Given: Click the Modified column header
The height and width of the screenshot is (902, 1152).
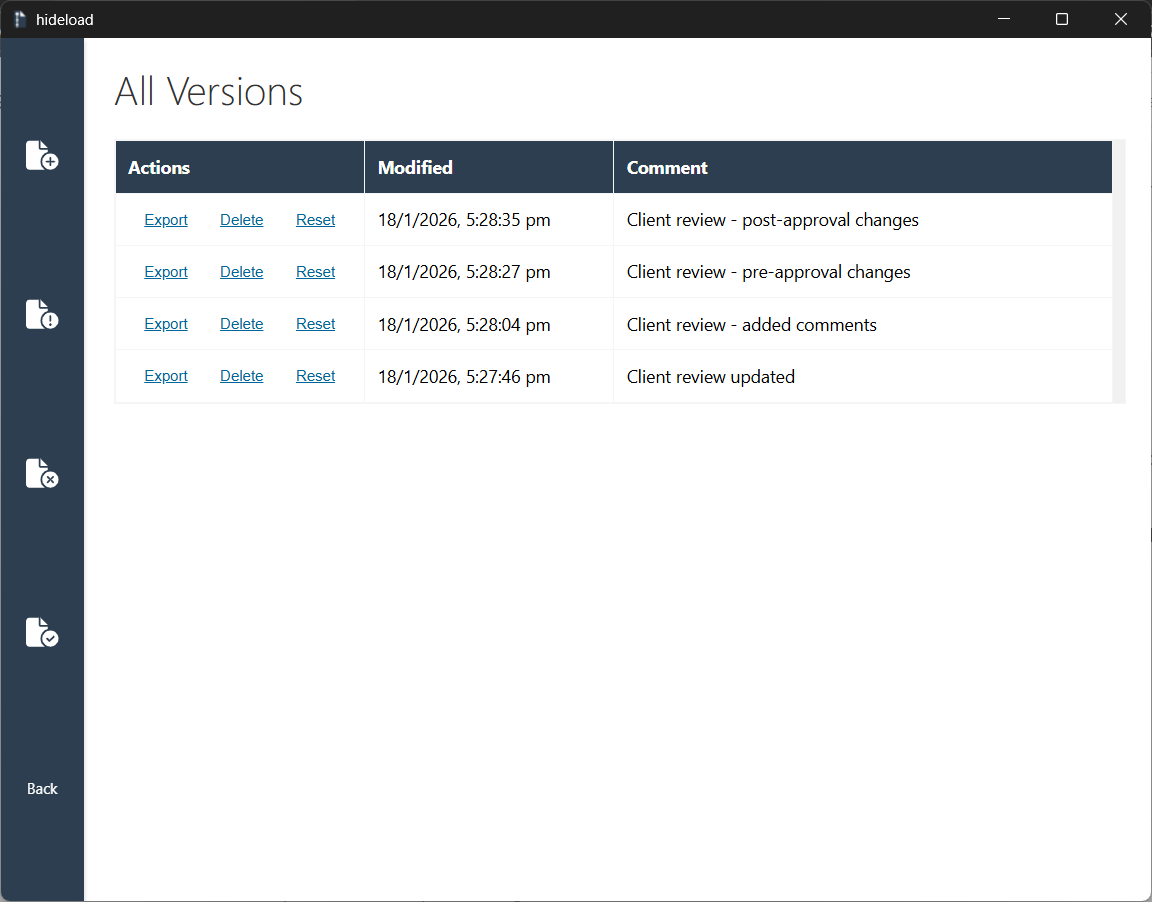Looking at the screenshot, I should click(x=415, y=168).
